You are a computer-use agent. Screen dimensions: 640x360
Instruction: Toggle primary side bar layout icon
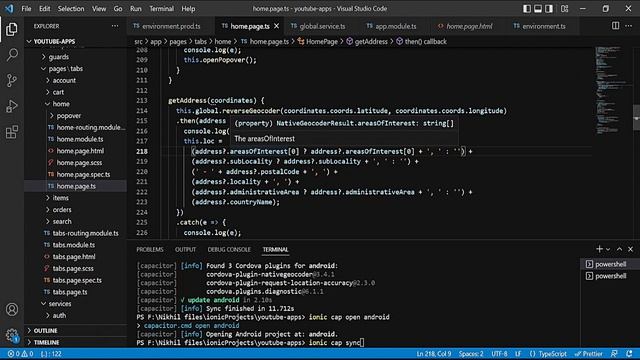tap(527, 9)
